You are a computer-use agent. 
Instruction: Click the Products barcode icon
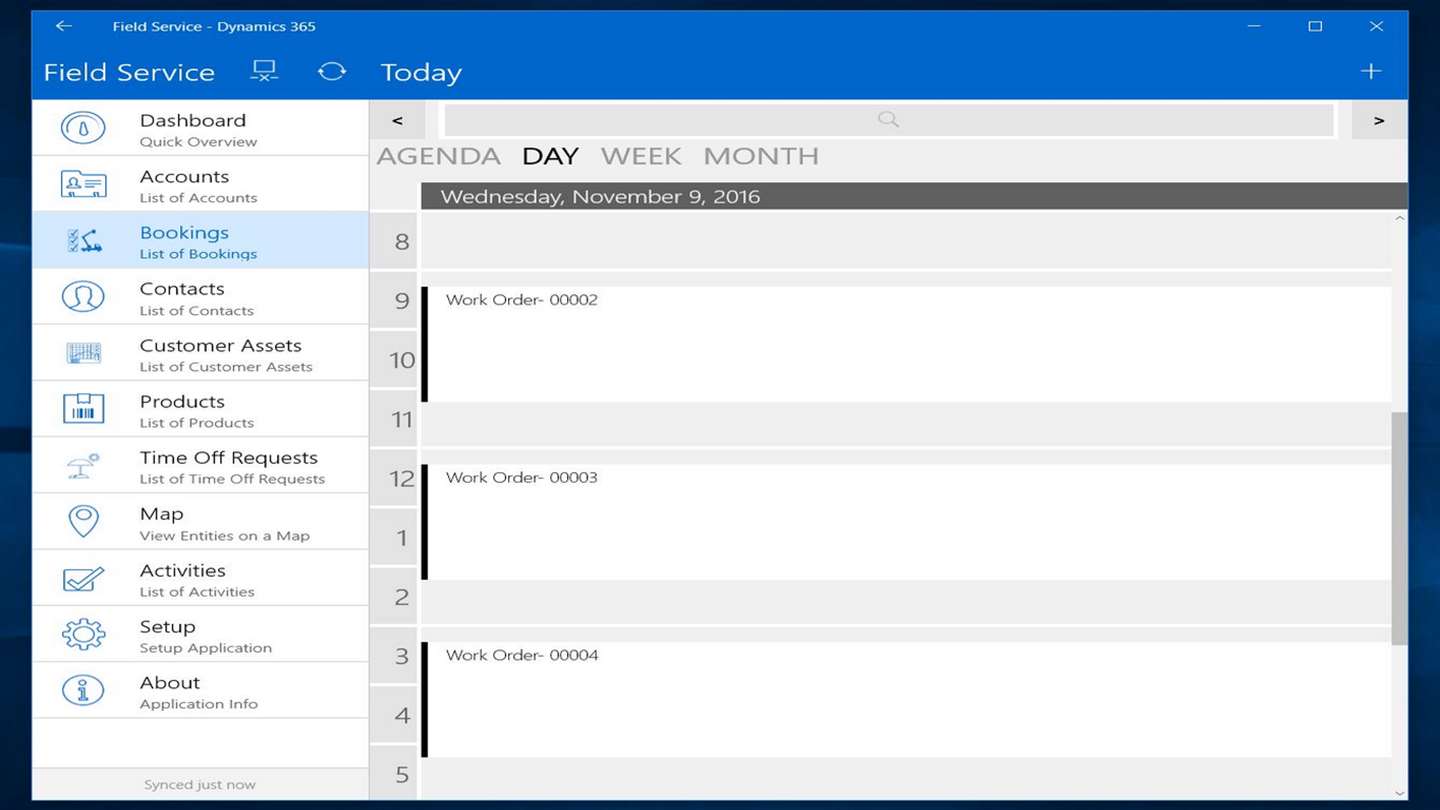tap(83, 409)
